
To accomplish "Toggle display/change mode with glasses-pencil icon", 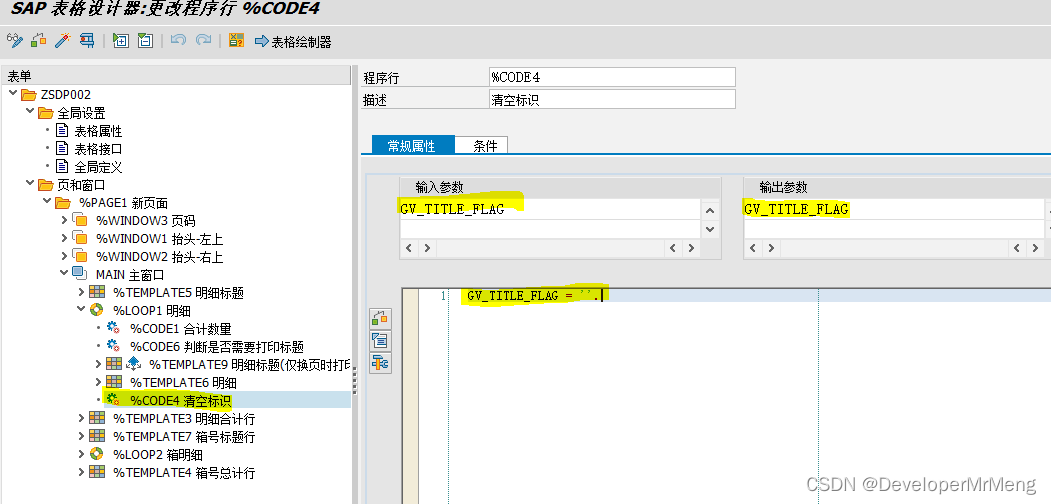I will (x=15, y=41).
